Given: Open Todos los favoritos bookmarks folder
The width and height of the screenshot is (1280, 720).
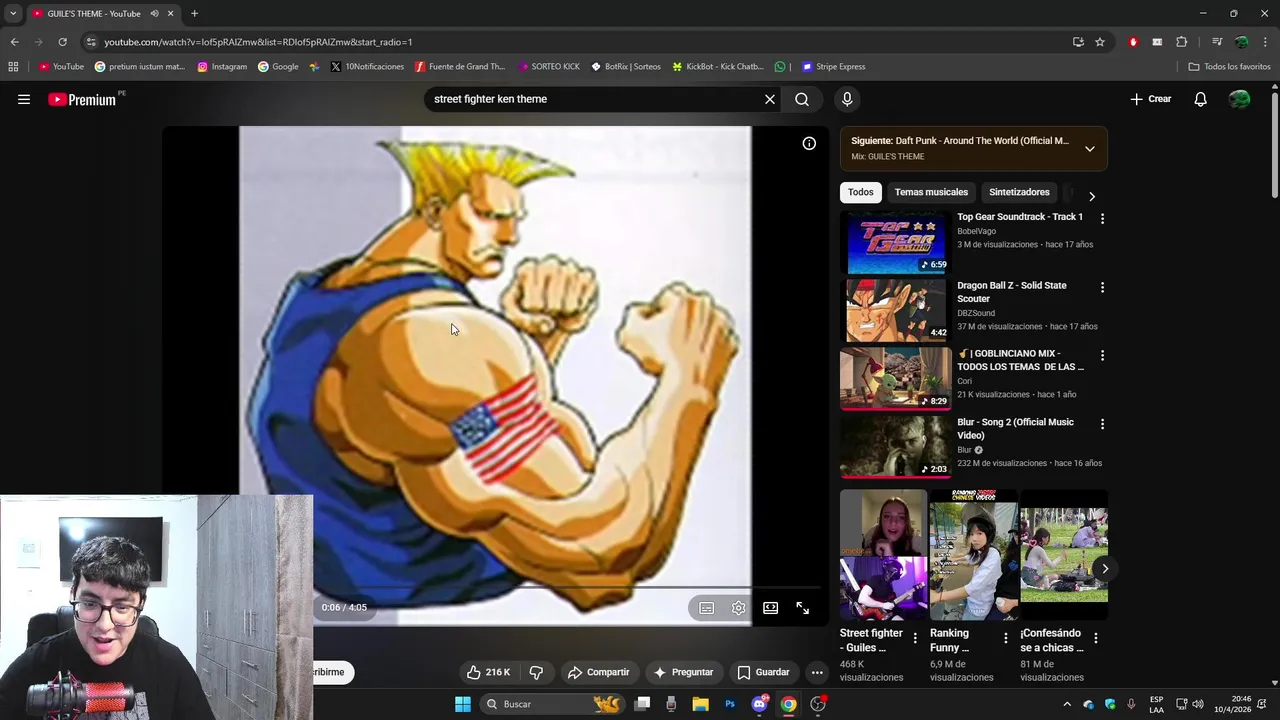Looking at the screenshot, I should 1229,67.
